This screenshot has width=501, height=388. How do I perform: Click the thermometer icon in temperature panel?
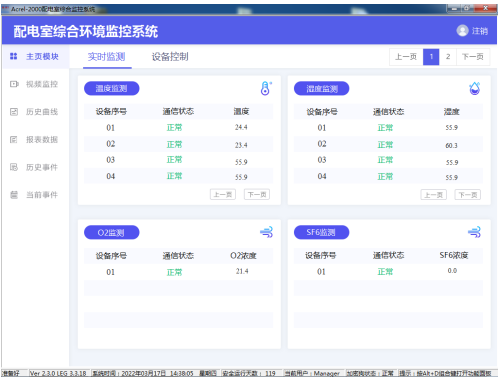click(266, 88)
